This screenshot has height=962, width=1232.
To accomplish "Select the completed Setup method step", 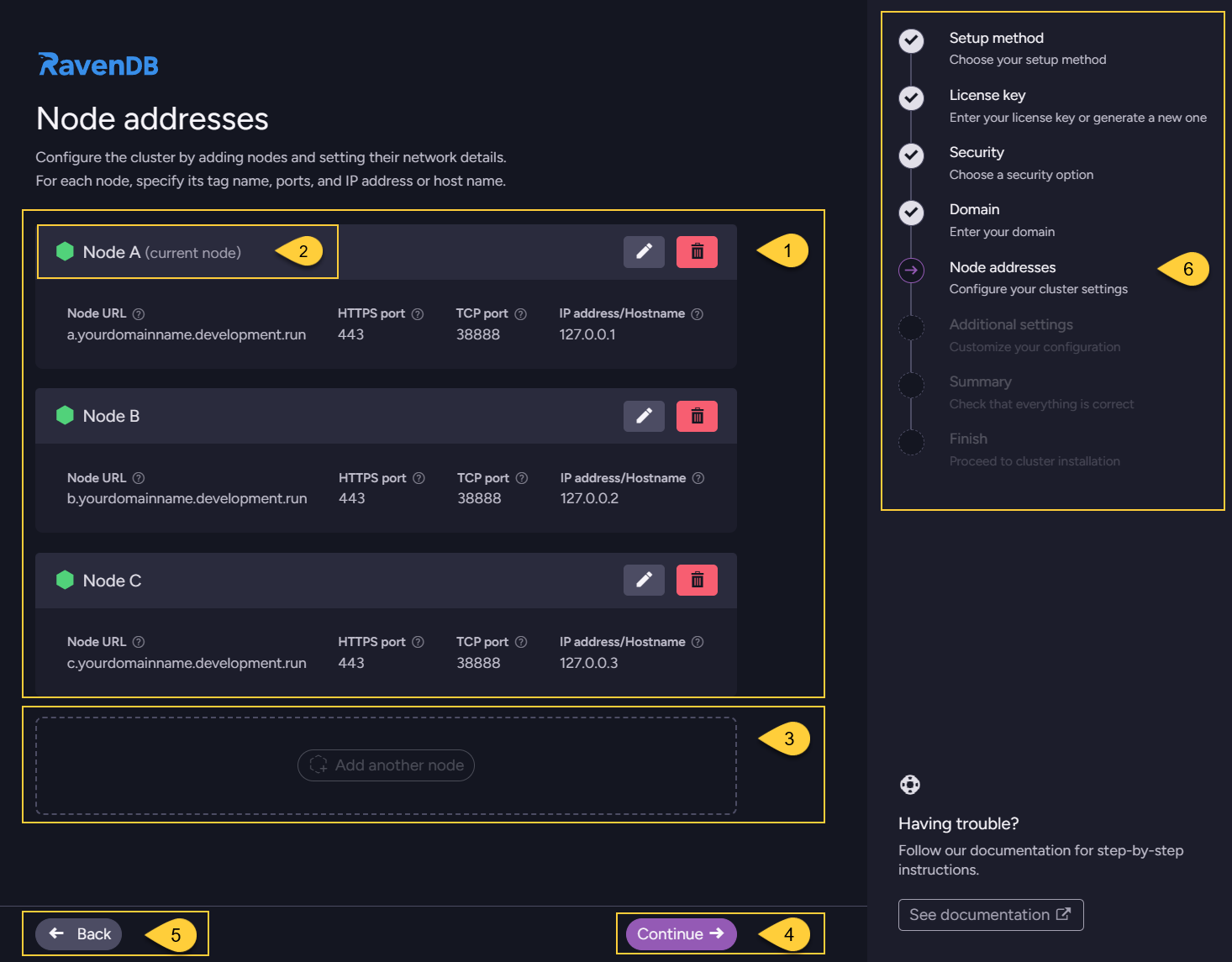I will [x=911, y=41].
